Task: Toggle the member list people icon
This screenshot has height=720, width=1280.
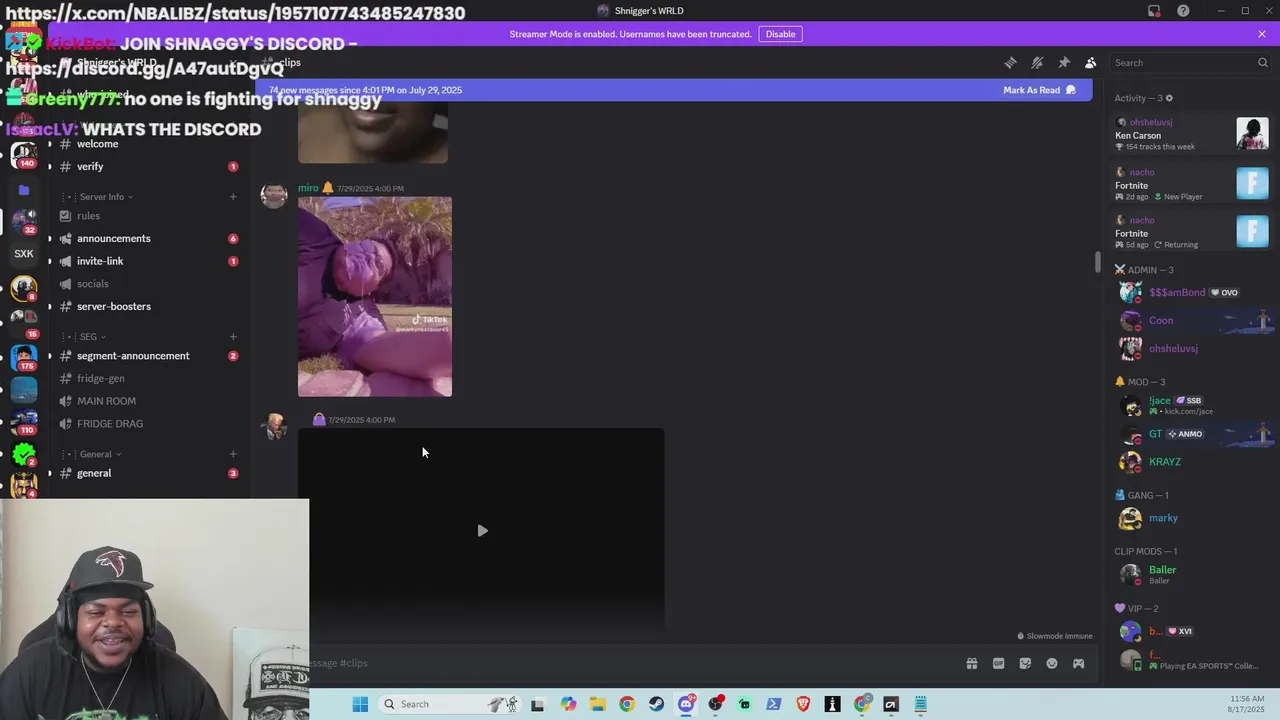Action: coord(1091,63)
